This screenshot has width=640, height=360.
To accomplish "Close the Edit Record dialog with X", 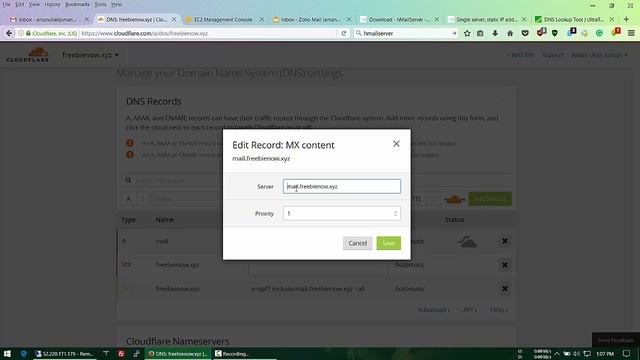I will pyautogui.click(x=396, y=144).
